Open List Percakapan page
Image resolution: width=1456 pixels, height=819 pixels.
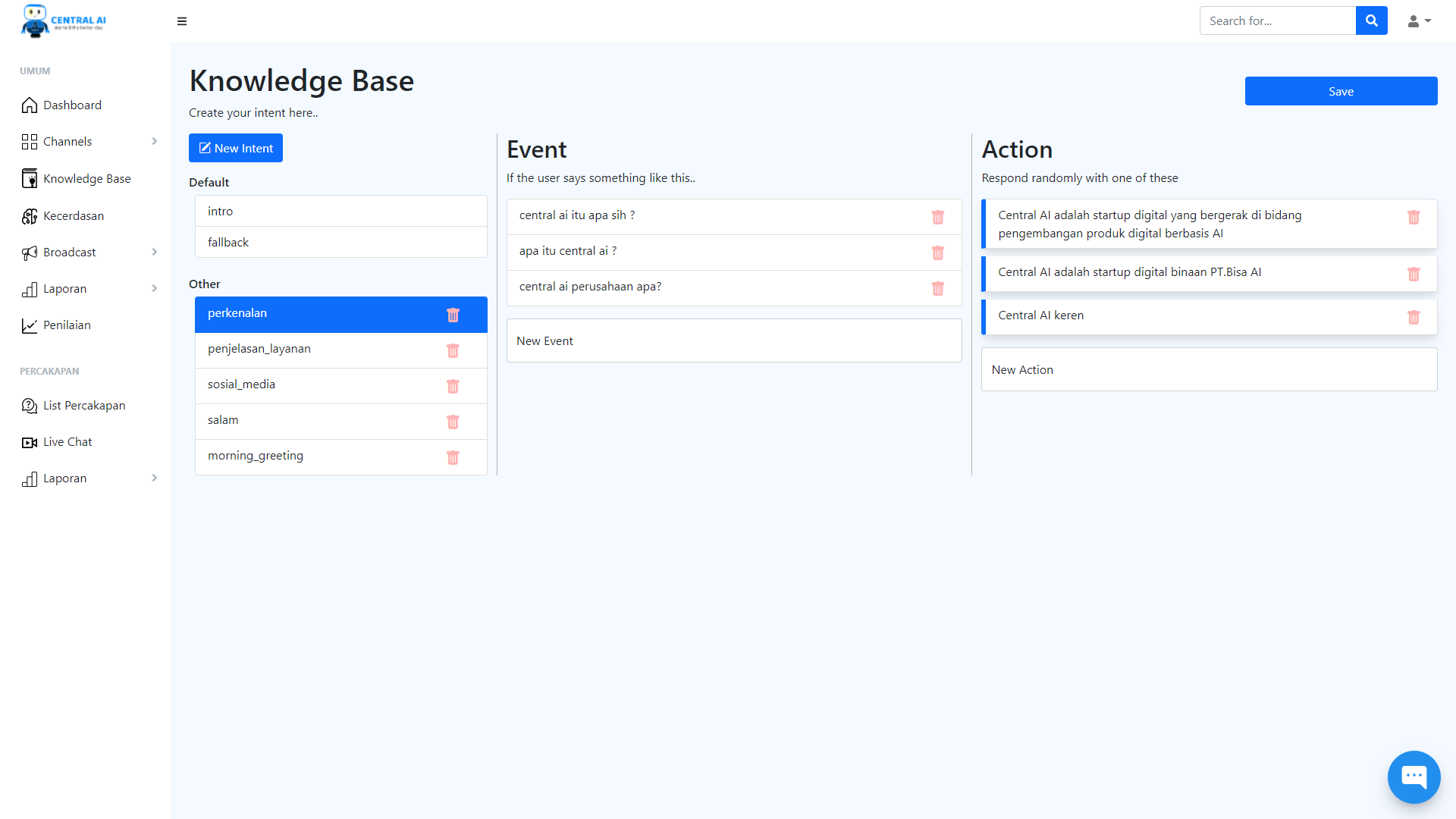(x=84, y=406)
